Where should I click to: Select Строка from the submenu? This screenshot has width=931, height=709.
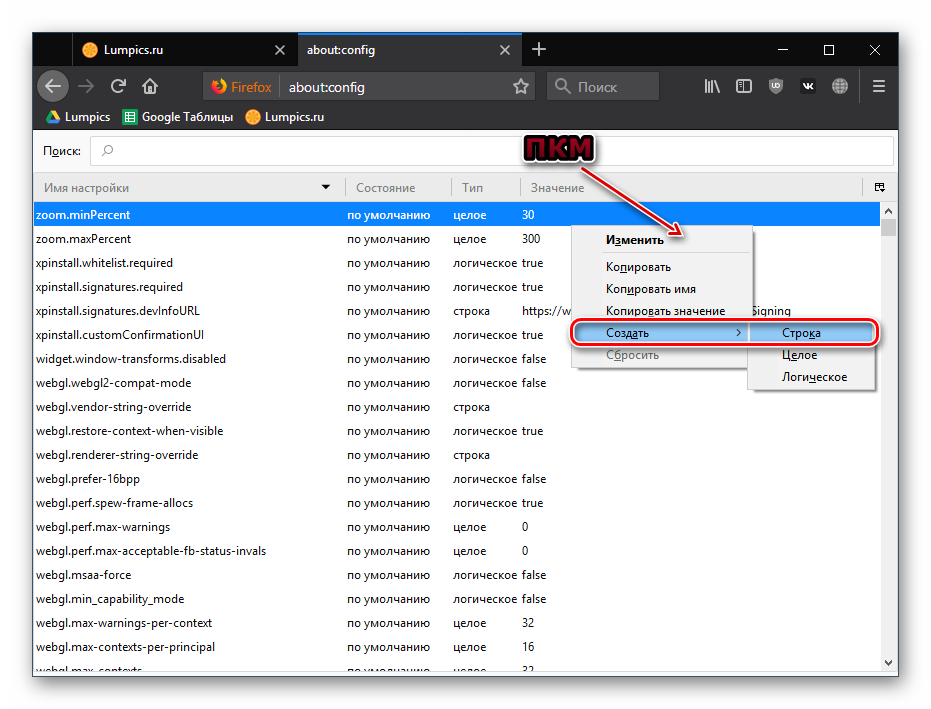coord(812,332)
